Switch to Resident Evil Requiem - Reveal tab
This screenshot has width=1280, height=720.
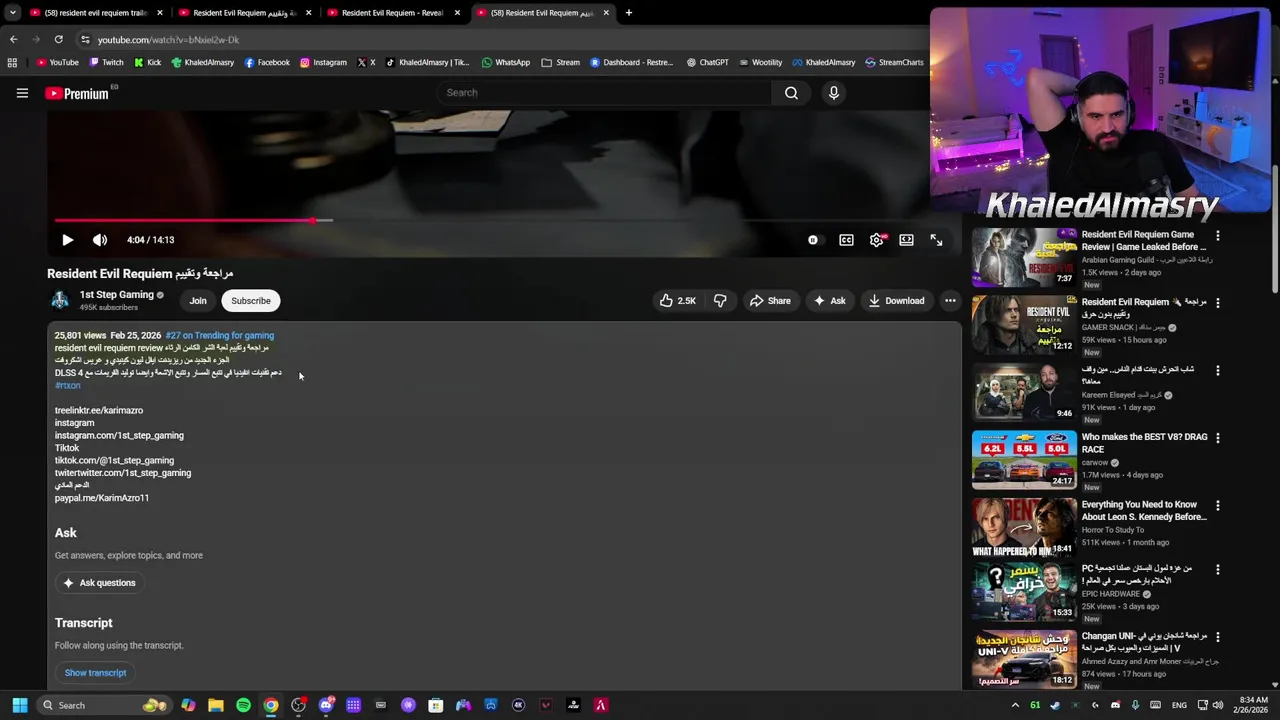(x=392, y=13)
